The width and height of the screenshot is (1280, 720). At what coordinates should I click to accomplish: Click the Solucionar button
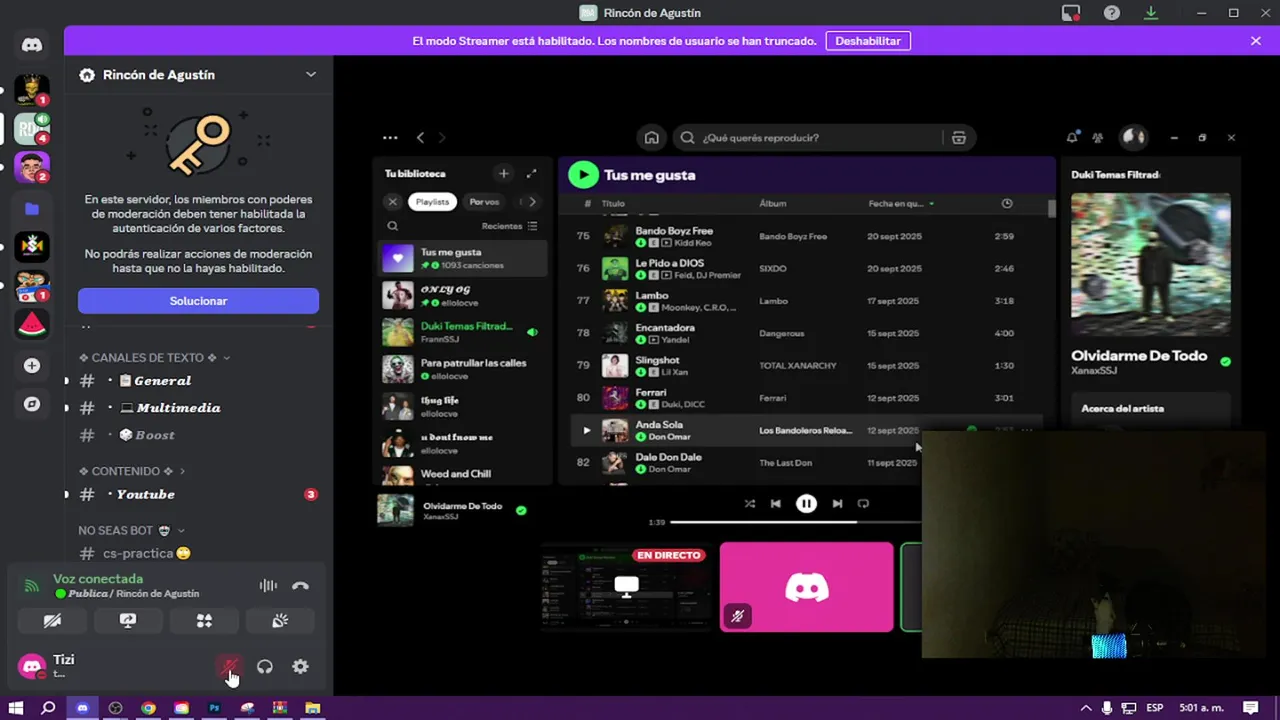pos(198,301)
